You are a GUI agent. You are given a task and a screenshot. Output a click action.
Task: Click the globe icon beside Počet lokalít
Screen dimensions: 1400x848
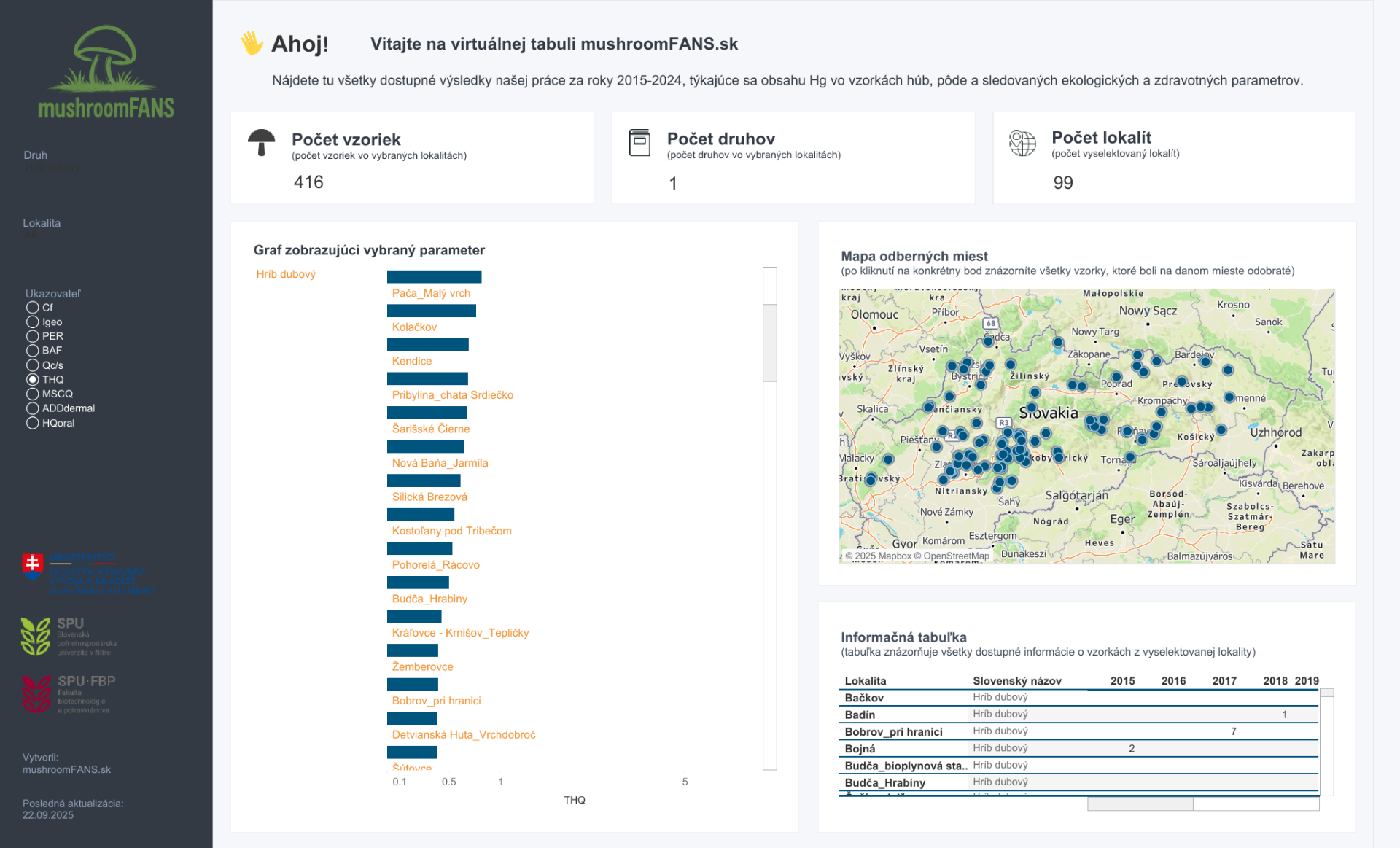pyautogui.click(x=1022, y=142)
